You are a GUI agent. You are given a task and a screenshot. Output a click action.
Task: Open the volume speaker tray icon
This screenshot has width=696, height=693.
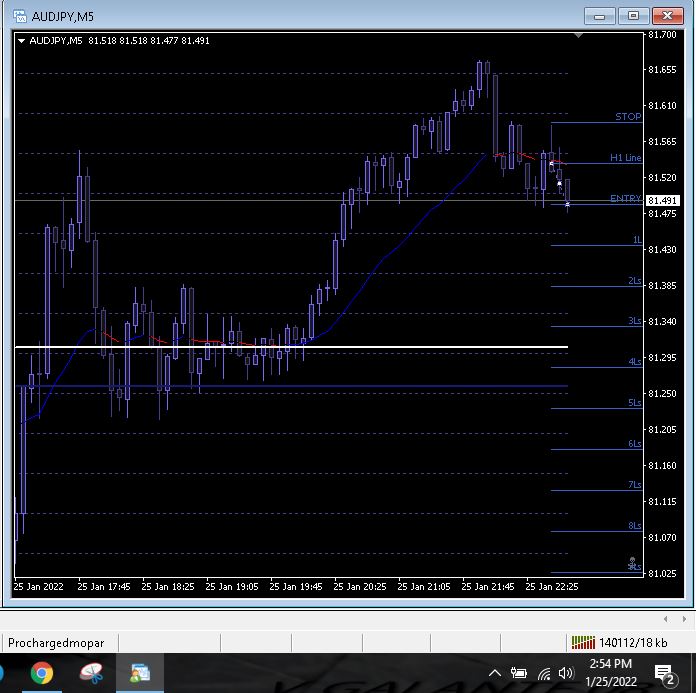[x=566, y=673]
